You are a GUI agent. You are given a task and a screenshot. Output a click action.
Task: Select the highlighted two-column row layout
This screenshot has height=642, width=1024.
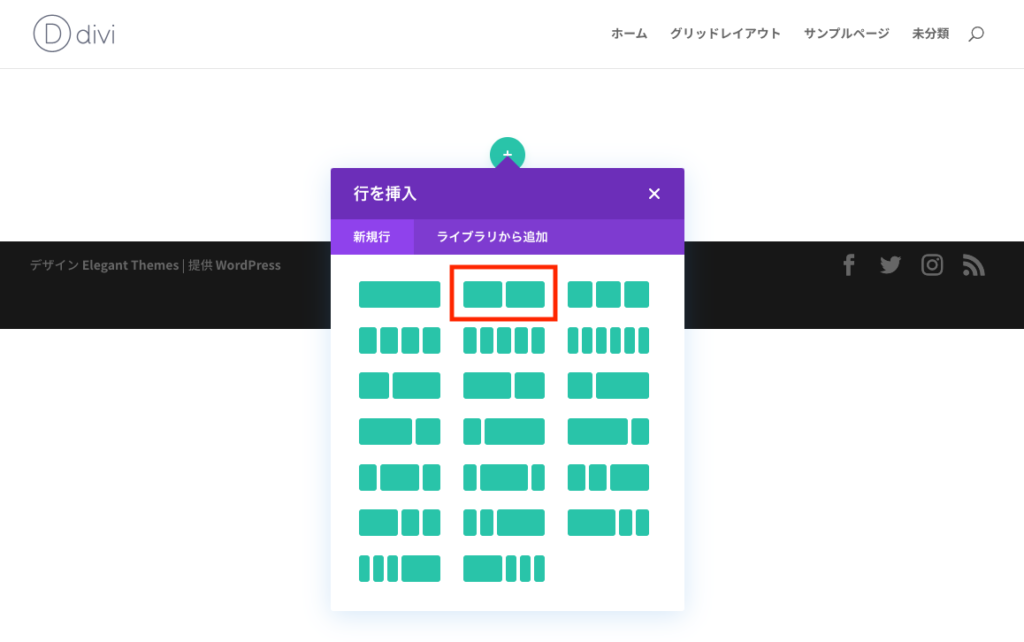point(503,294)
